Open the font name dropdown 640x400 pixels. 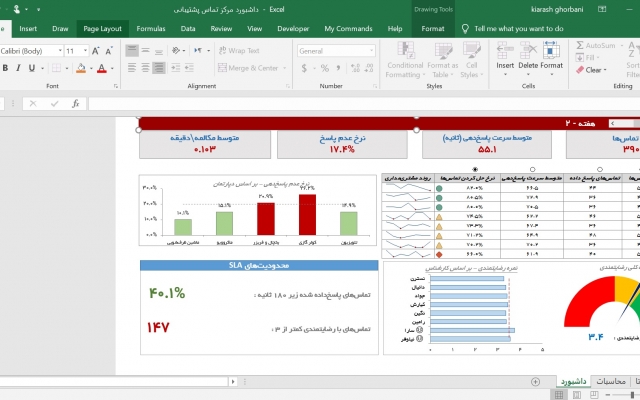(x=60, y=51)
